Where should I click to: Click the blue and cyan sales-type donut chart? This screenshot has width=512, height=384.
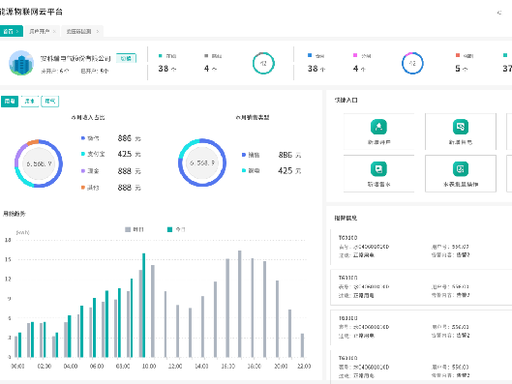click(x=202, y=163)
